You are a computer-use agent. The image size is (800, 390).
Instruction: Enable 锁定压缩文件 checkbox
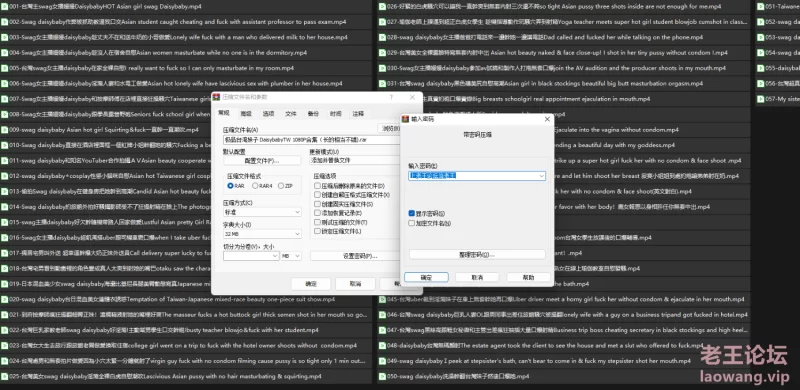(x=317, y=231)
